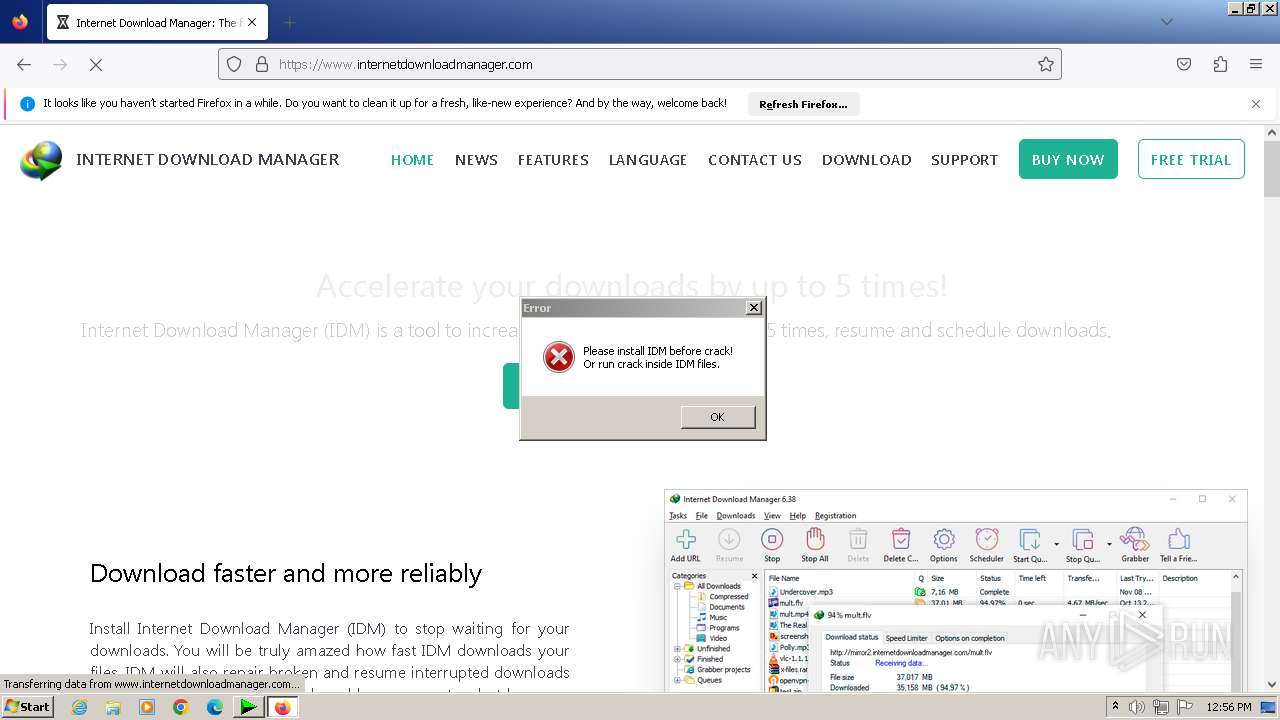Image resolution: width=1280 pixels, height=720 pixels.
Task: Open the DOWNLOAD navigation item
Action: point(866,160)
